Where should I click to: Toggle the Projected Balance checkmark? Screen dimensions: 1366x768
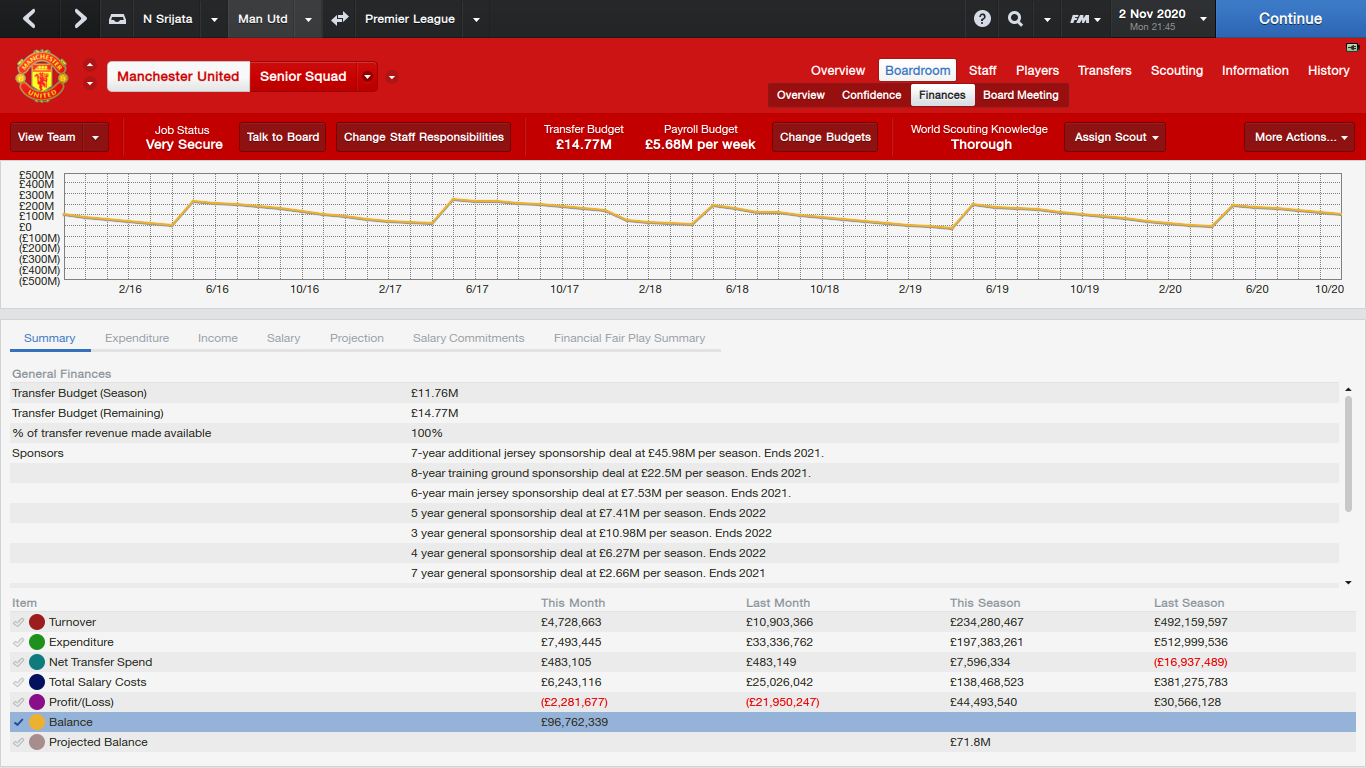point(19,742)
